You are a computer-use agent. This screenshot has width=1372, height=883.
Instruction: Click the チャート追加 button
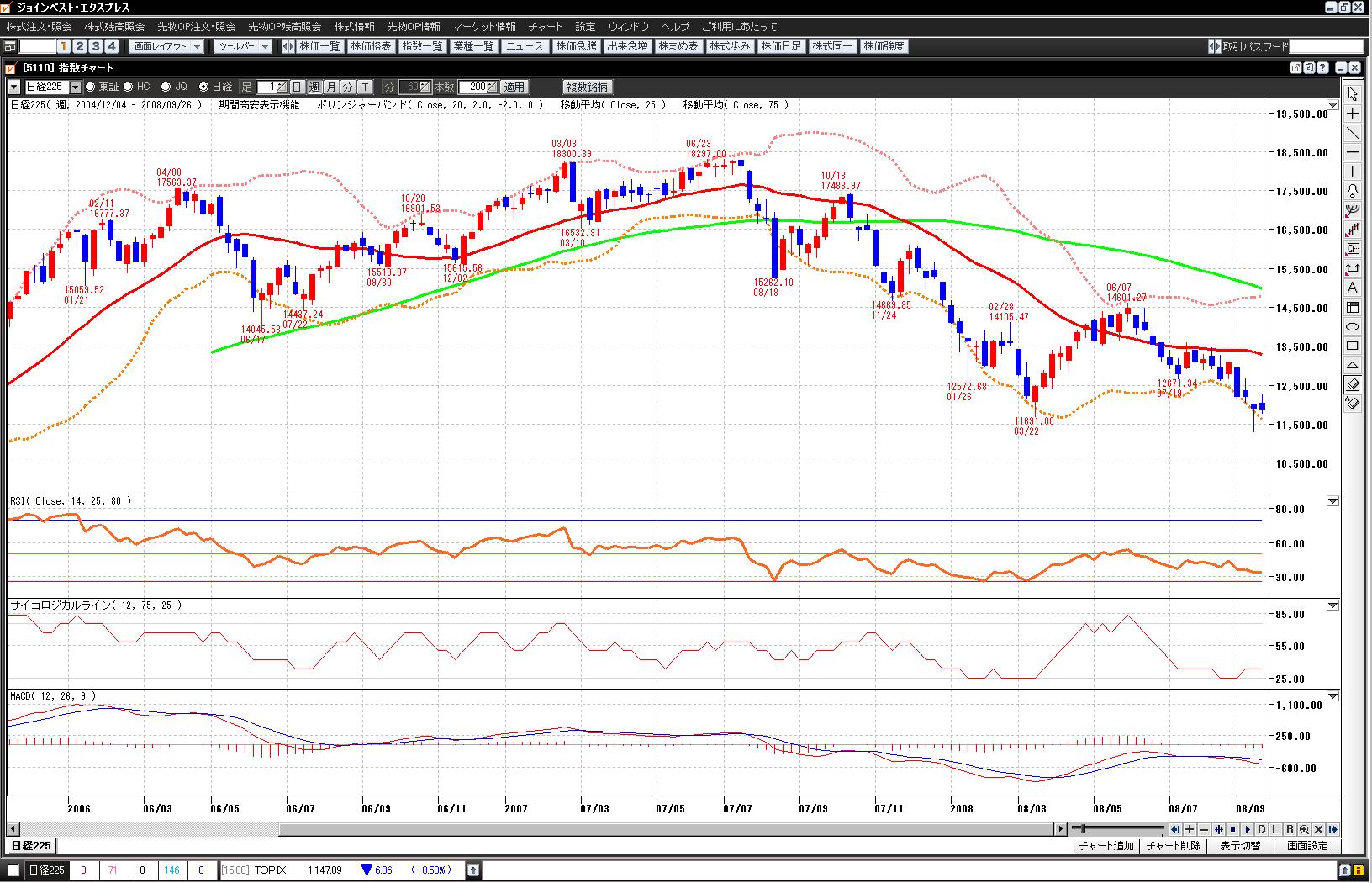[x=1106, y=846]
